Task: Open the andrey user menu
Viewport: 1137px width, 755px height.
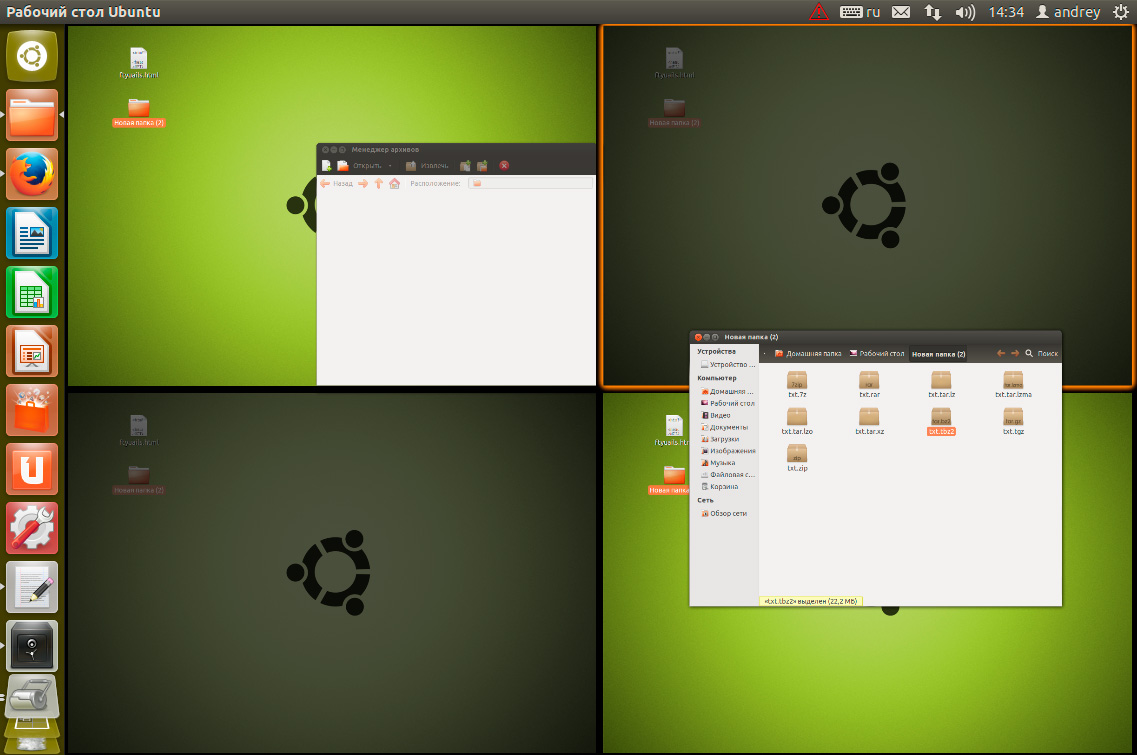Action: tap(1068, 12)
